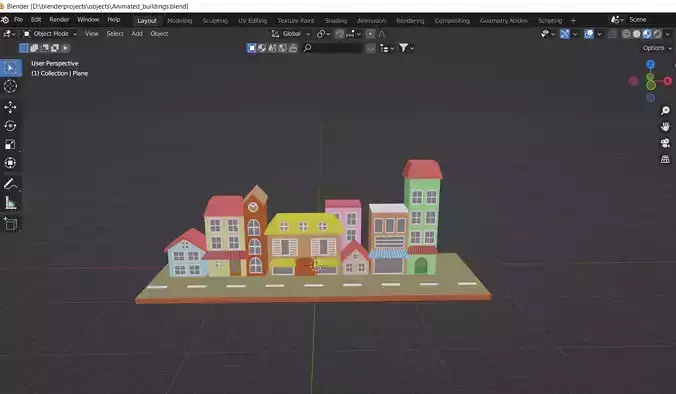Switch to the Modeling workspace tab

tap(179, 21)
